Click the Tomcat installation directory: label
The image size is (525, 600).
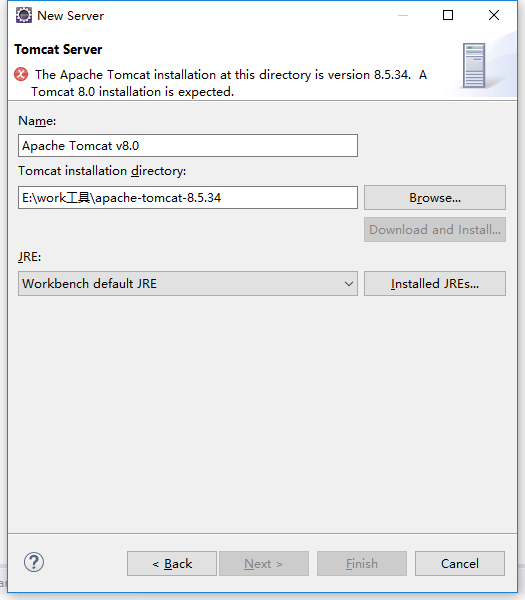102,171
